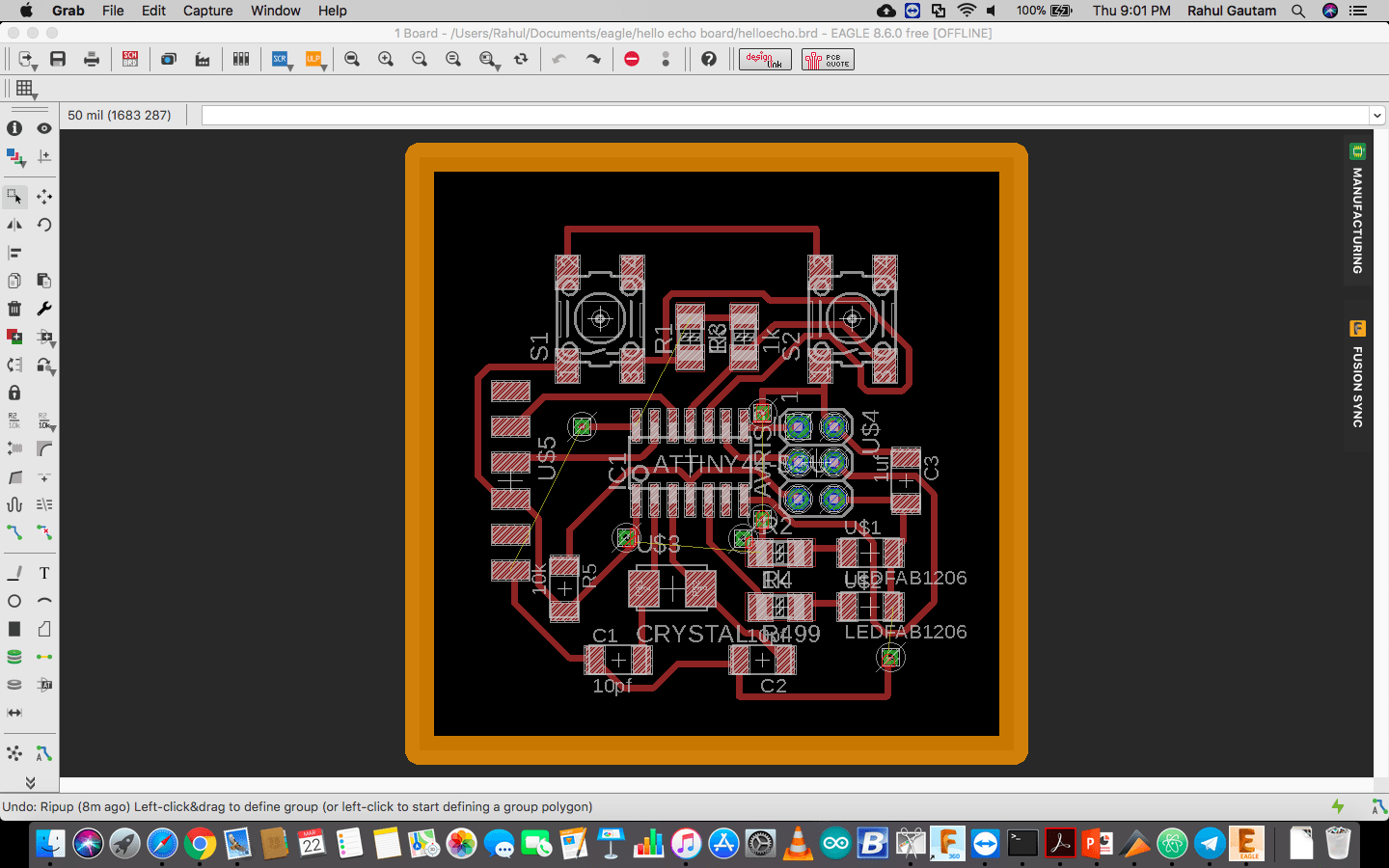Screen dimensions: 1389x868
Task: Click the red Stop command icon
Action: point(632,60)
